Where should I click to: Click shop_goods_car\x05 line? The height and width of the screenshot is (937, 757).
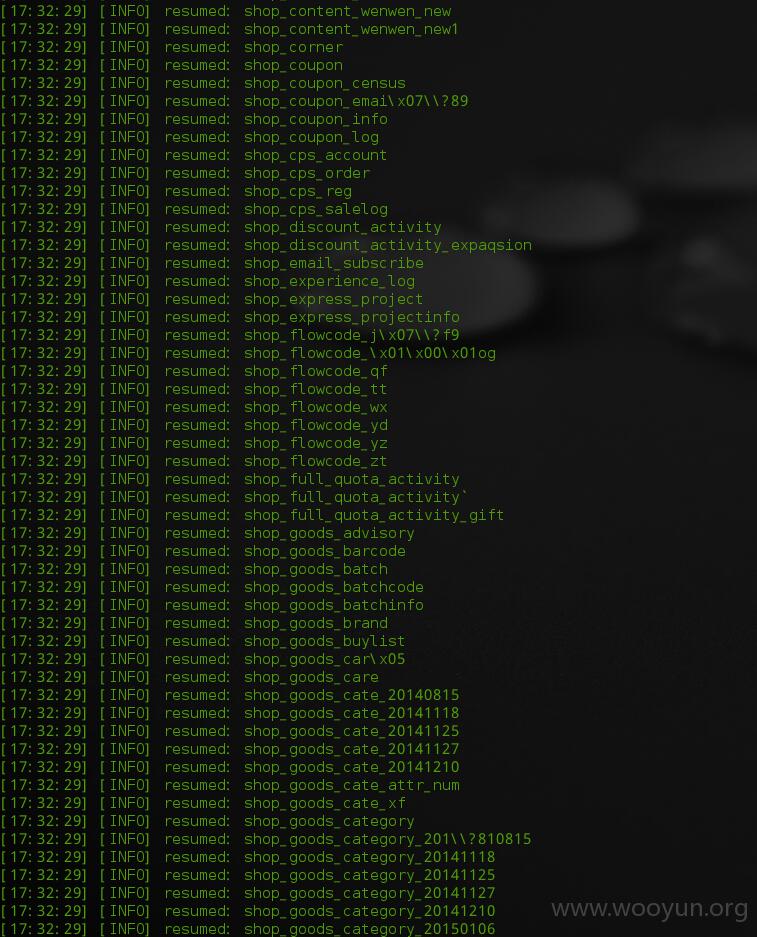pos(324,659)
